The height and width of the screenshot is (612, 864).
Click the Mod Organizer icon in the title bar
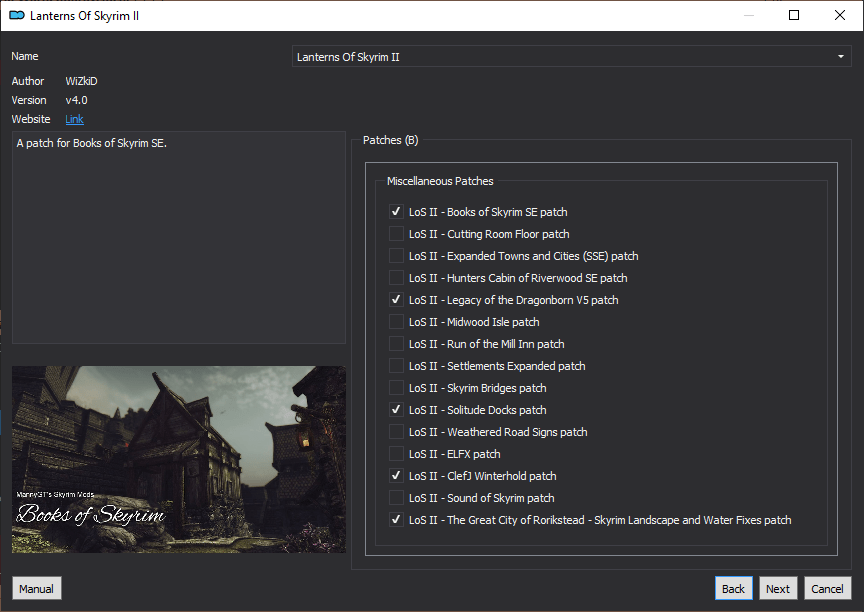click(x=17, y=15)
